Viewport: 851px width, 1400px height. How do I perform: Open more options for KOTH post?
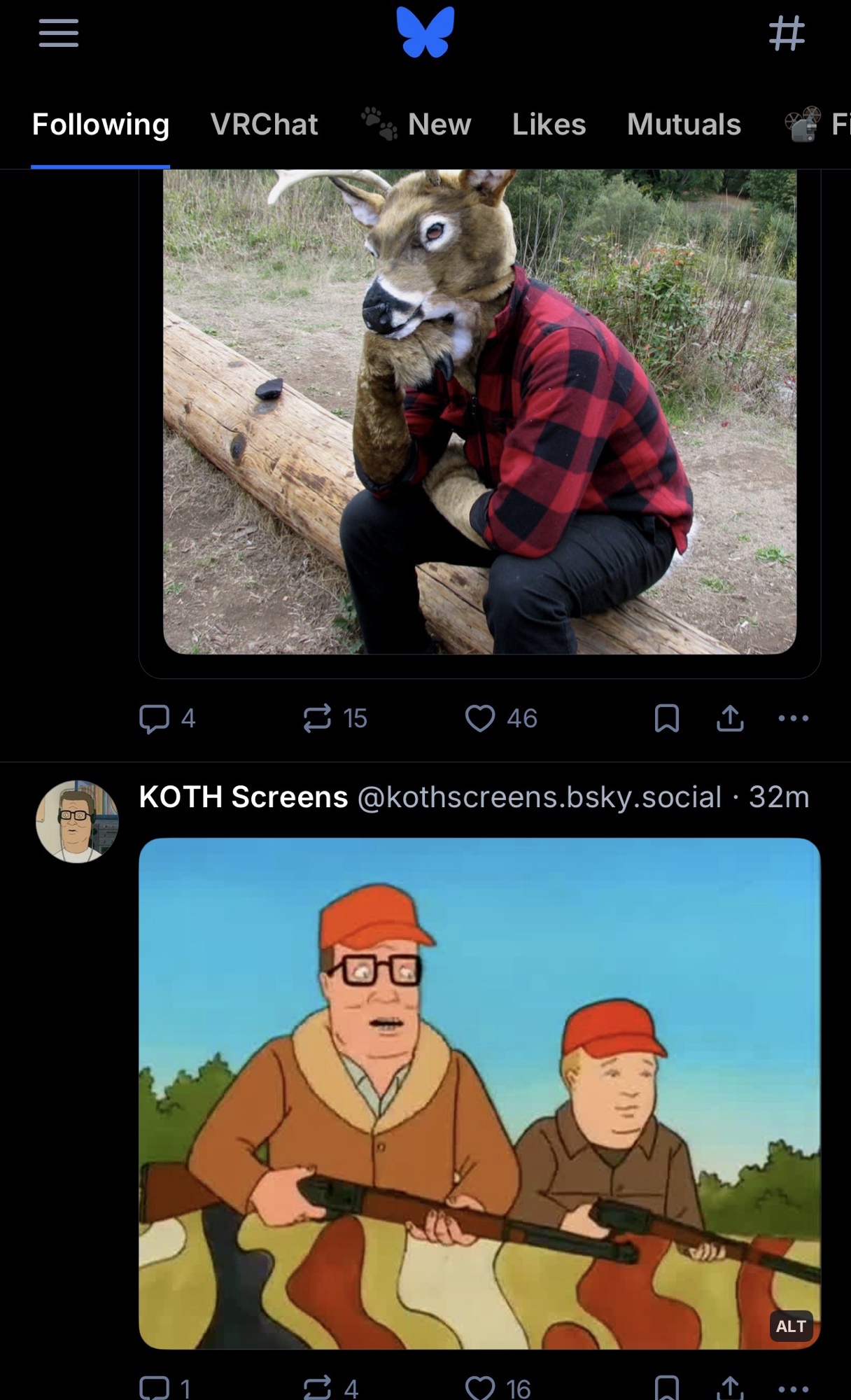click(794, 1387)
